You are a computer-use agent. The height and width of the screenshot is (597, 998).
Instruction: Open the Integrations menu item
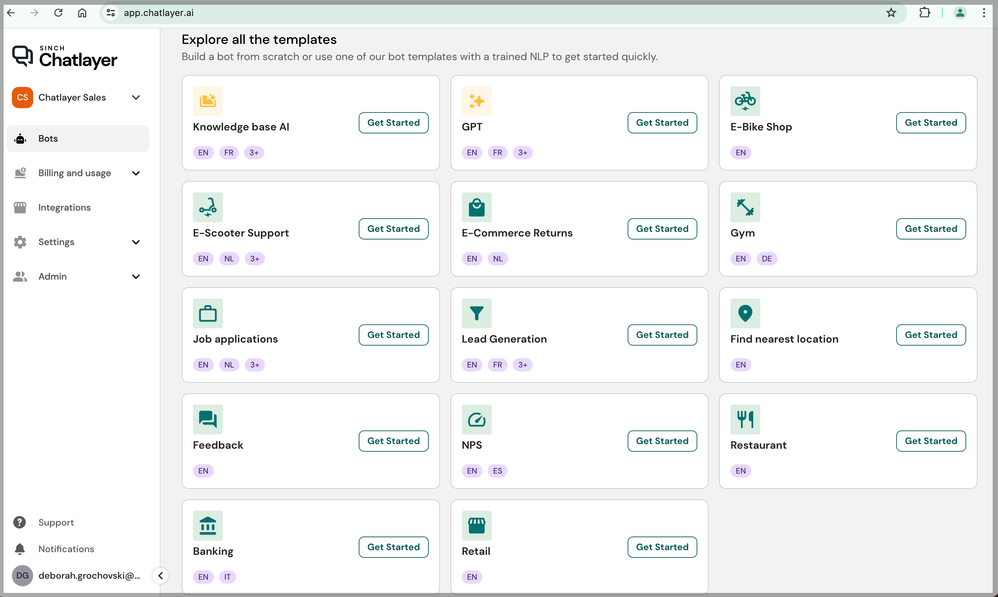pos(78,207)
